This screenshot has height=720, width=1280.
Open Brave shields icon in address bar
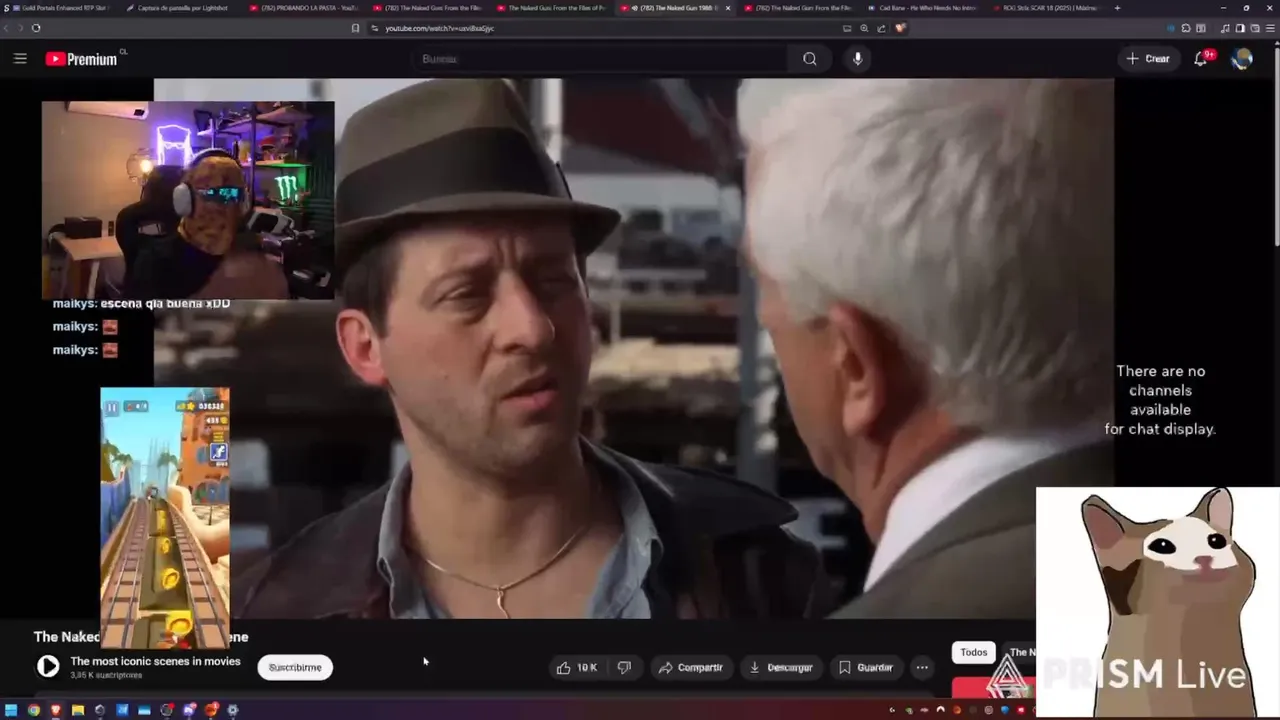point(900,28)
